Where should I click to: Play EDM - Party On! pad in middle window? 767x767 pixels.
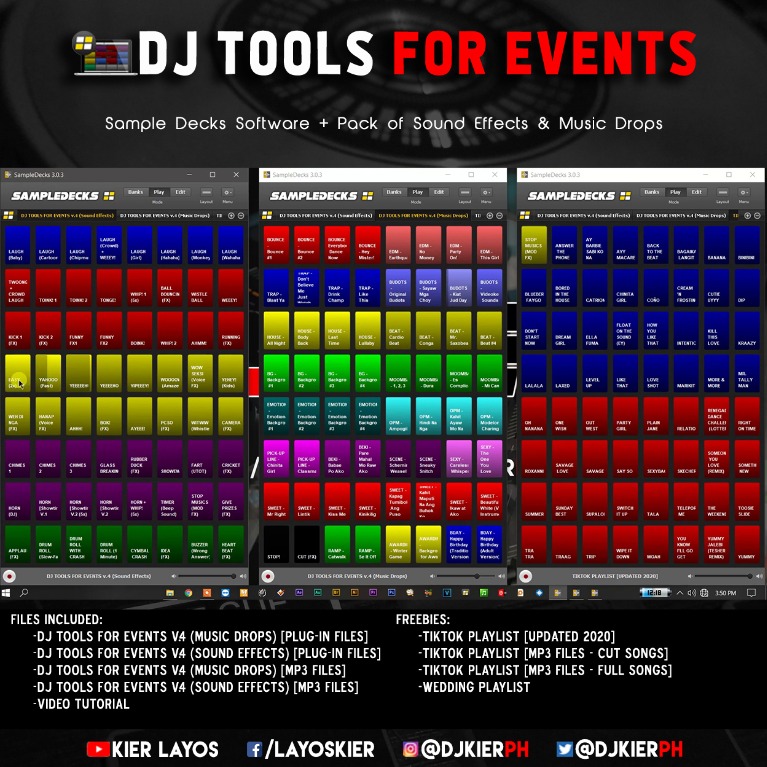click(x=459, y=245)
